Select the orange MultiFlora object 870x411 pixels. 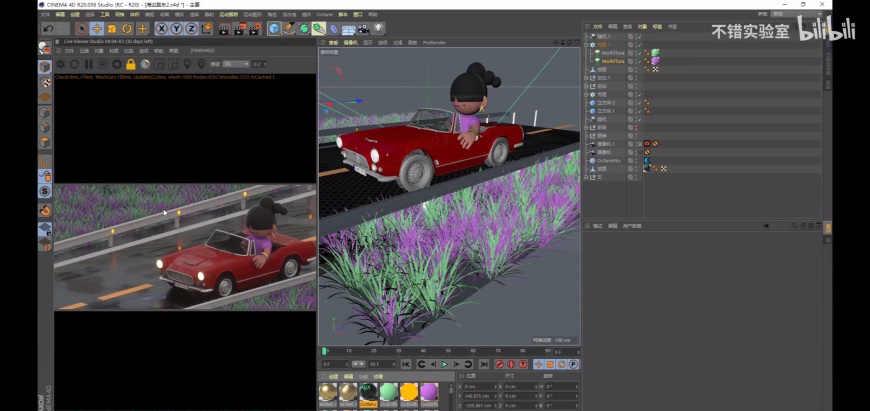coord(613,61)
